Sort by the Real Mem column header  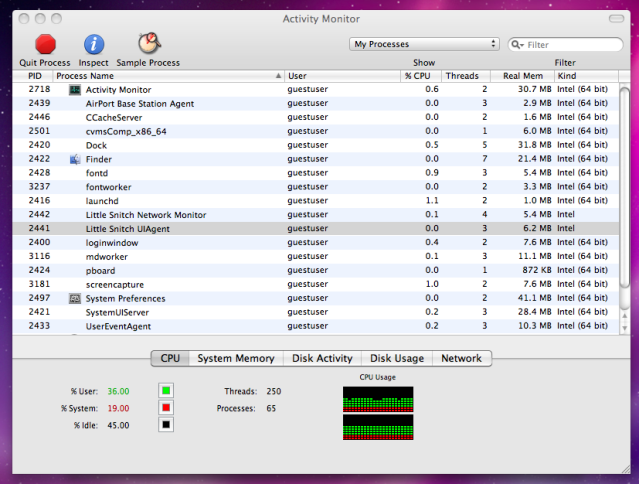522,76
